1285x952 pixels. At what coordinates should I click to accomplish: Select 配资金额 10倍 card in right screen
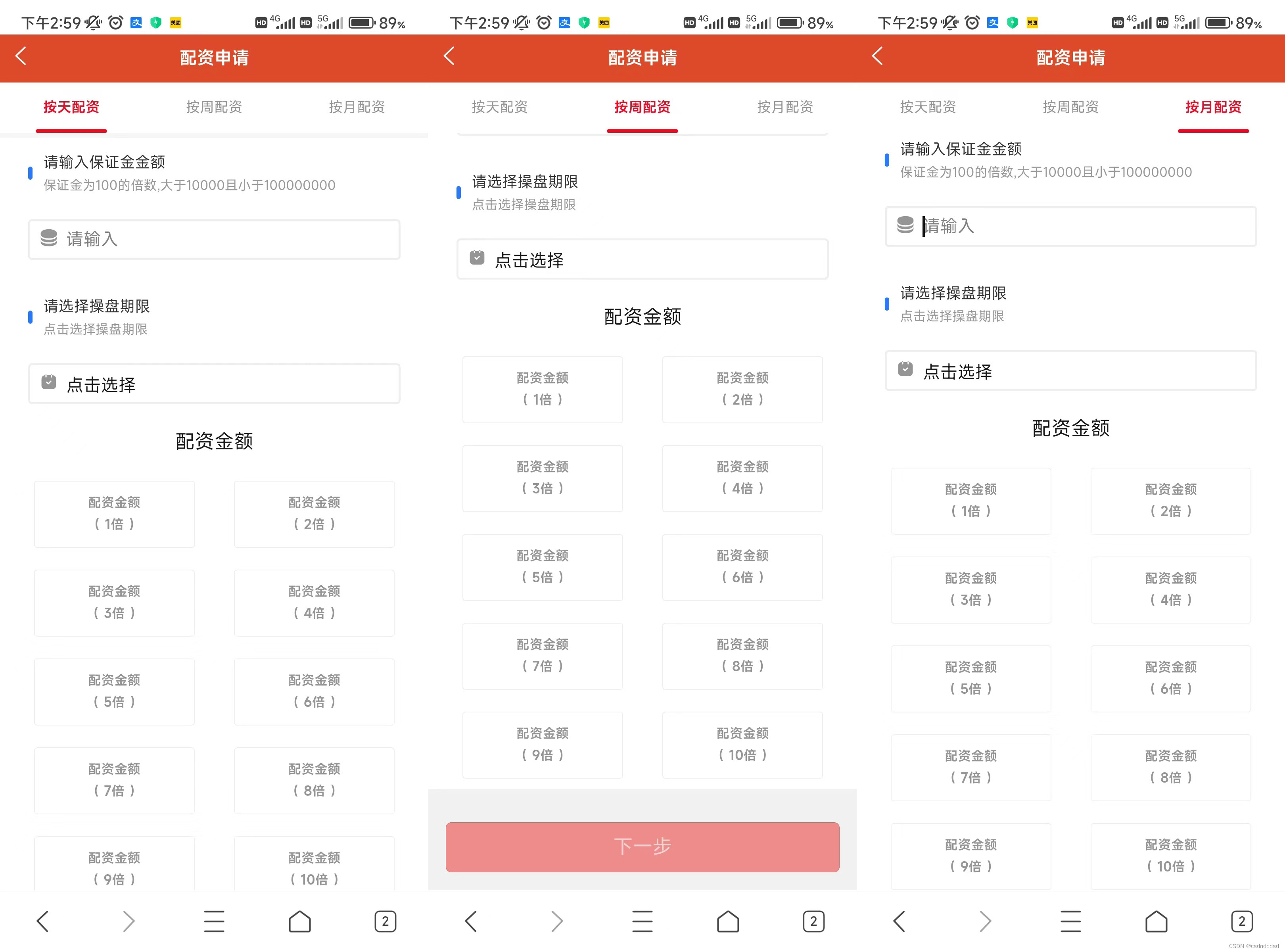click(x=1171, y=856)
